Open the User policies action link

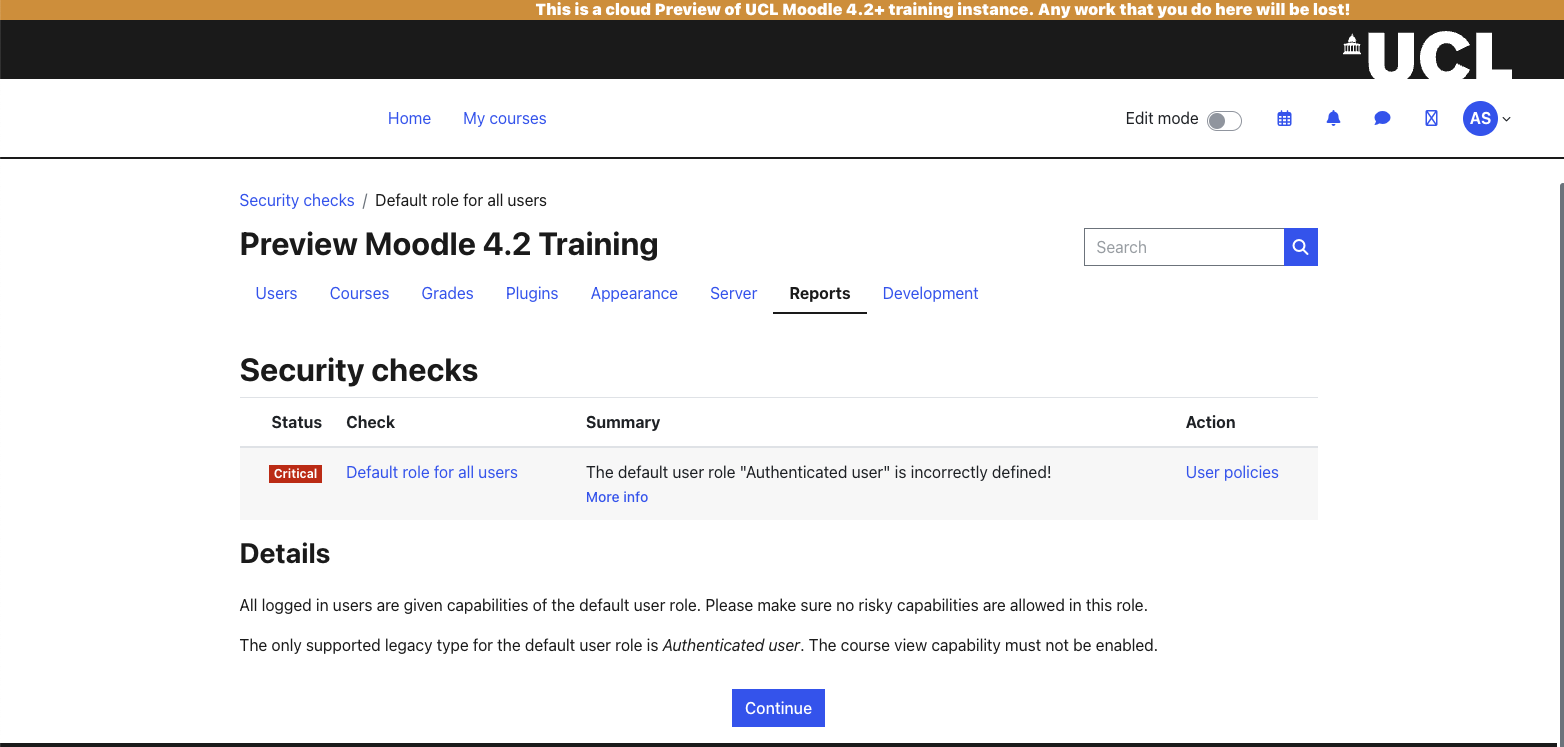pyautogui.click(x=1232, y=472)
